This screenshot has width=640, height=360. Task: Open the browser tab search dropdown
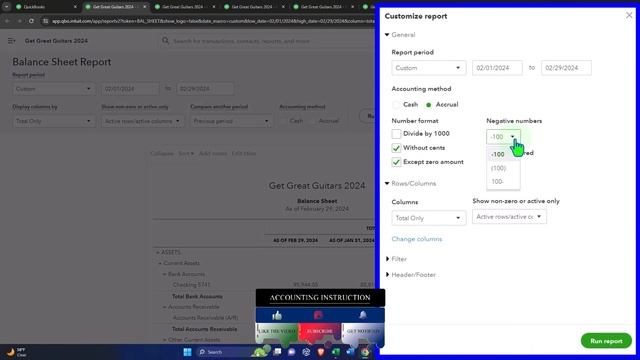point(7,7)
